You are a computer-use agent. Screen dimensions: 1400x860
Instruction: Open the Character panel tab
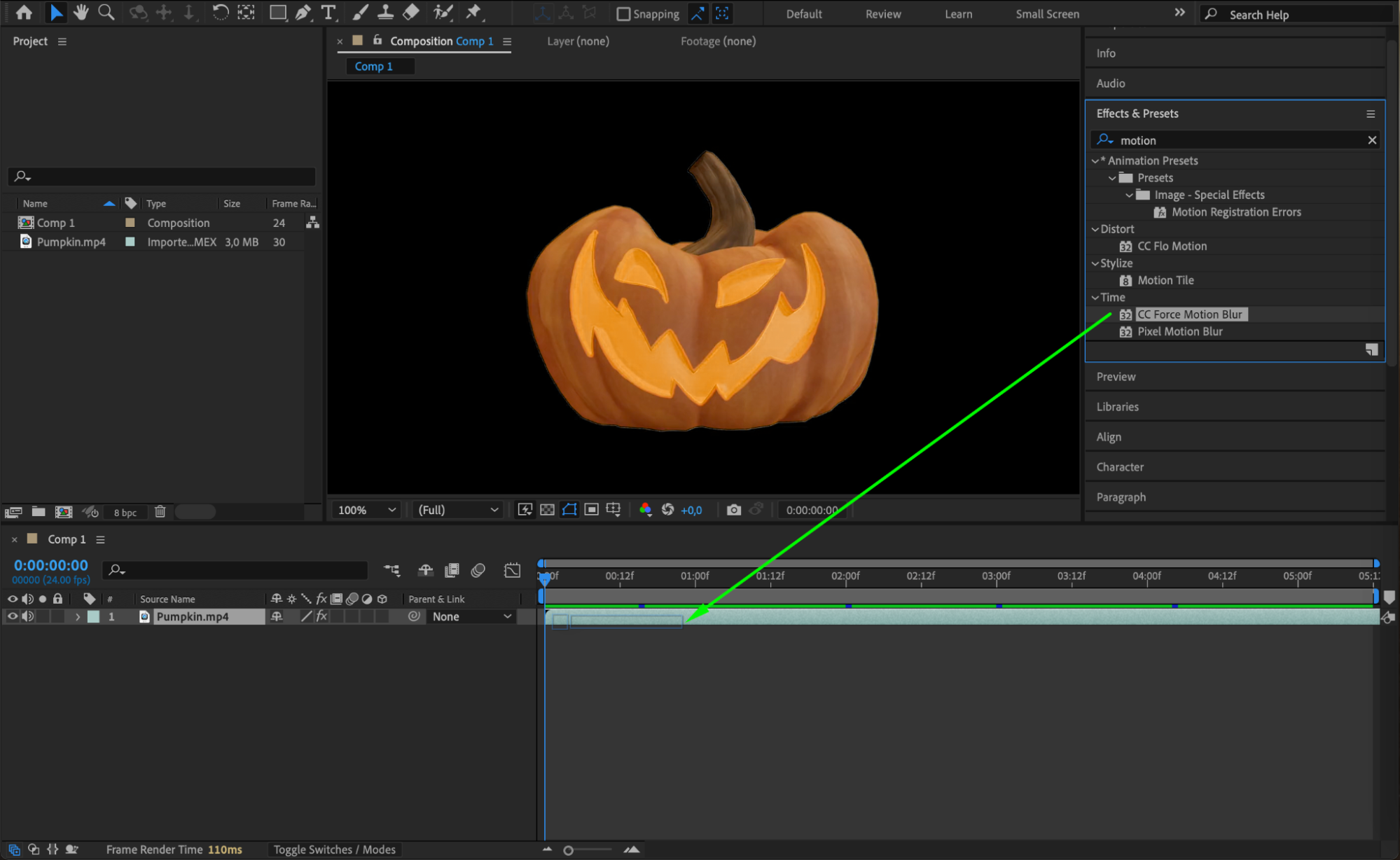(1119, 467)
